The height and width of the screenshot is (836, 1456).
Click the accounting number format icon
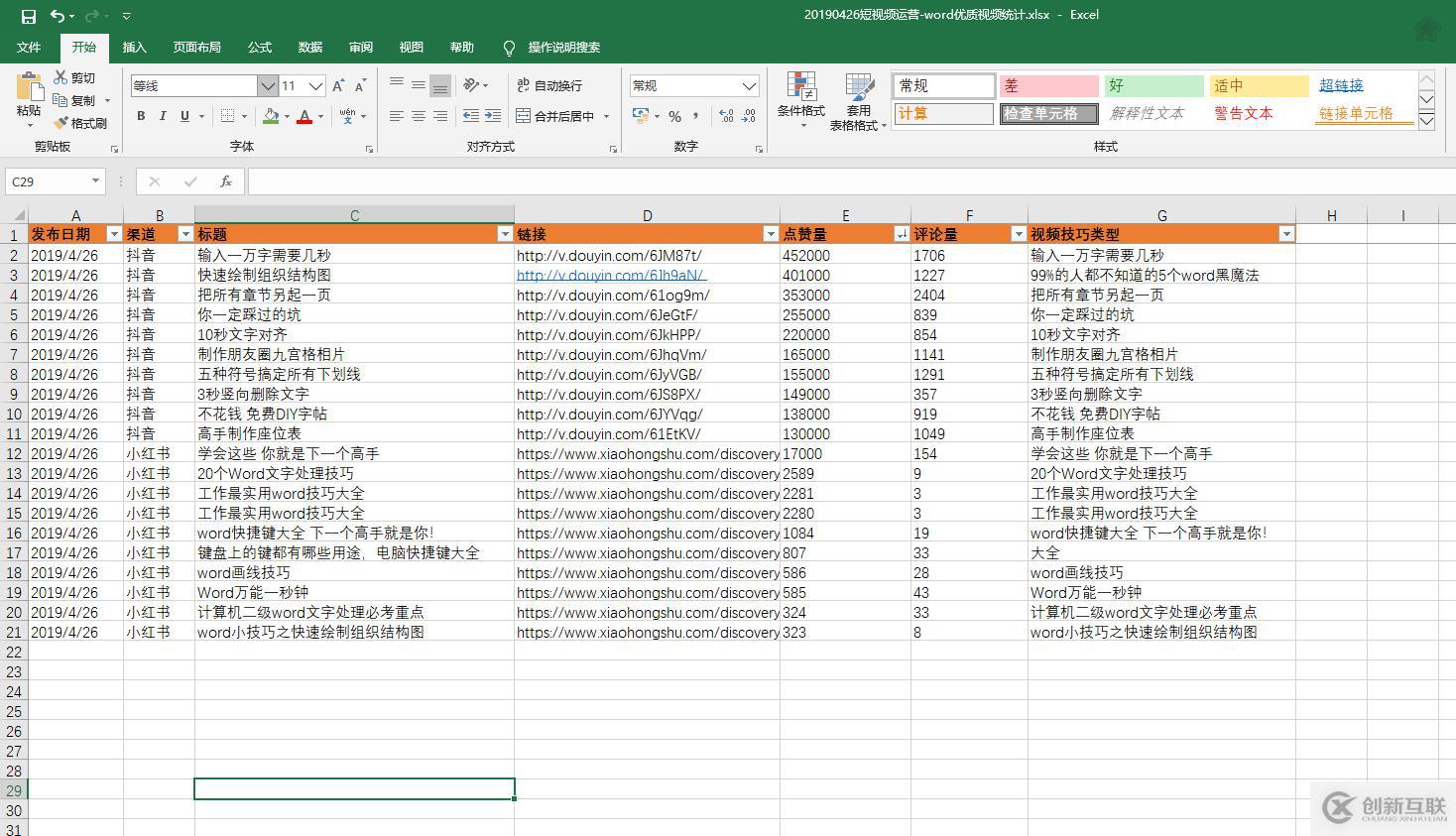[641, 116]
